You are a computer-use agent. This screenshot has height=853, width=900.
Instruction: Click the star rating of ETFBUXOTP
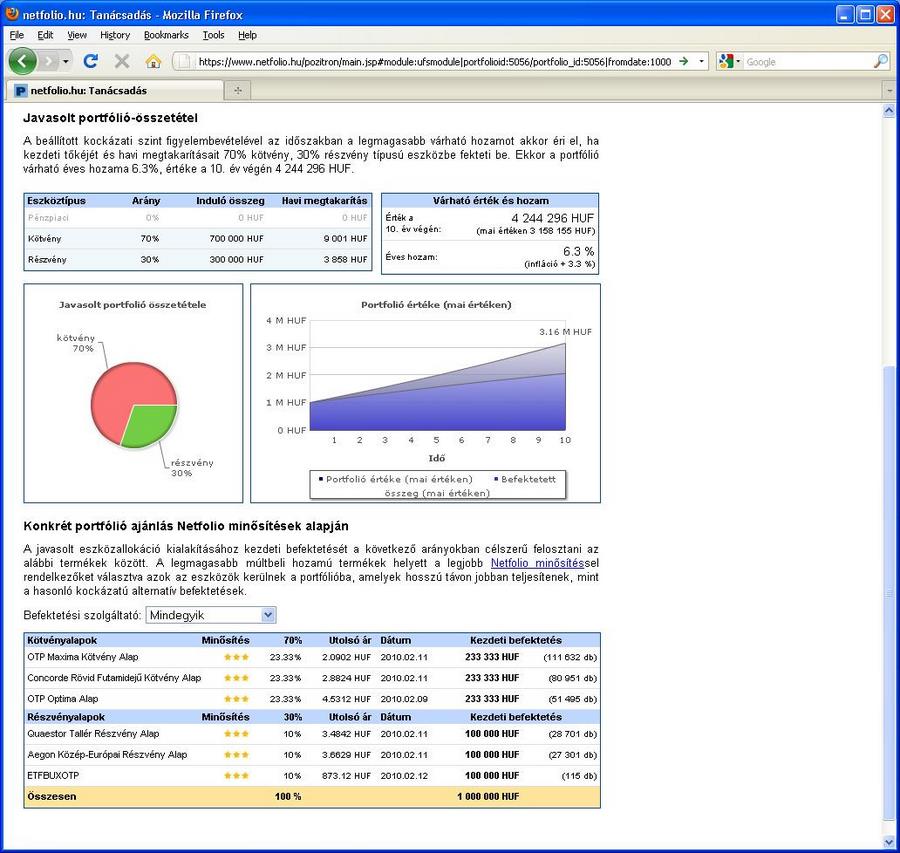tap(236, 776)
